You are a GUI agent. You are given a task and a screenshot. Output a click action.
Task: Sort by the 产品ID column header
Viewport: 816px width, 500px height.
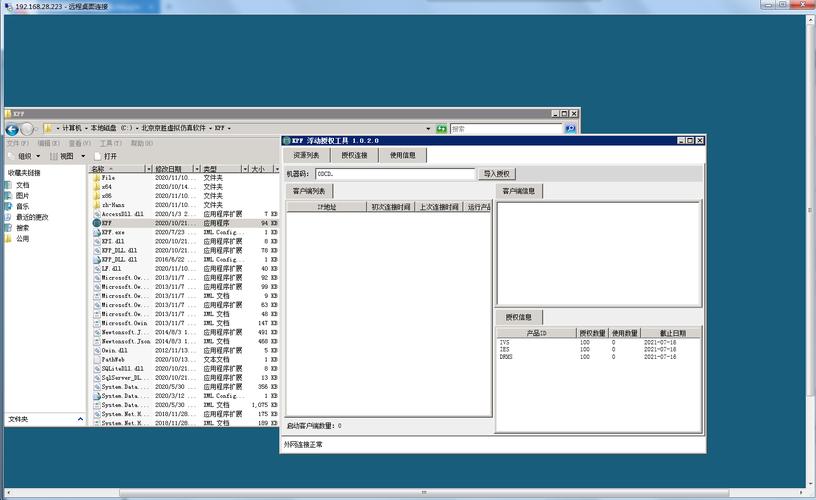pyautogui.click(x=537, y=333)
